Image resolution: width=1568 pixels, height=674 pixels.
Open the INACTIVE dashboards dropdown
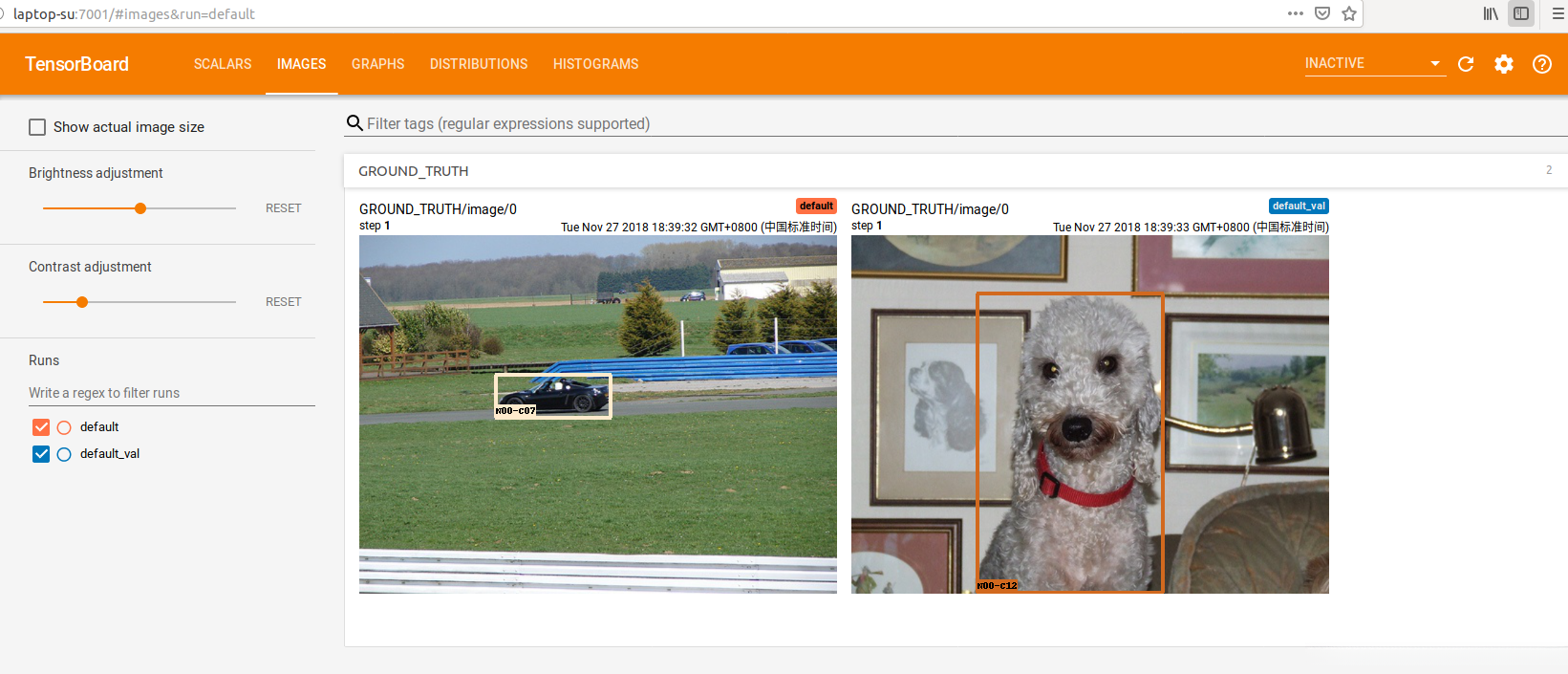point(1374,63)
